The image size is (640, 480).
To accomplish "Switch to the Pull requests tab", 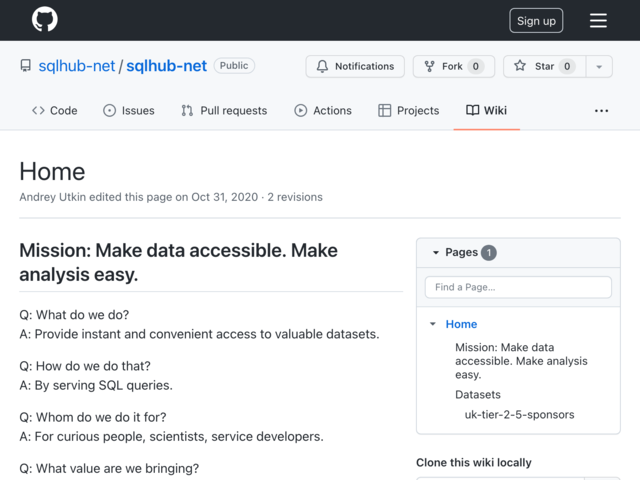I will 224,111.
